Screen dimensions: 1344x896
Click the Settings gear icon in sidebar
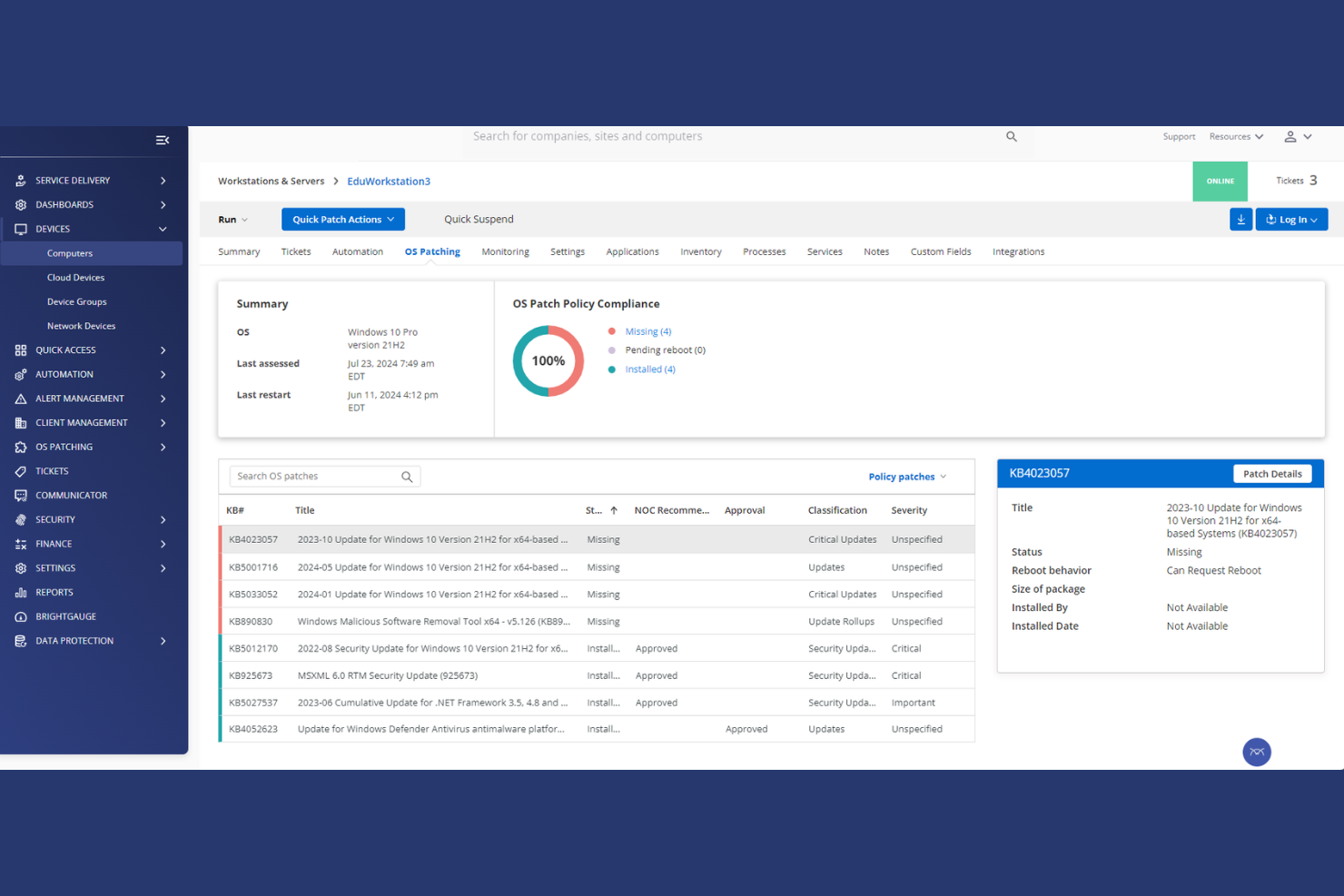point(20,568)
